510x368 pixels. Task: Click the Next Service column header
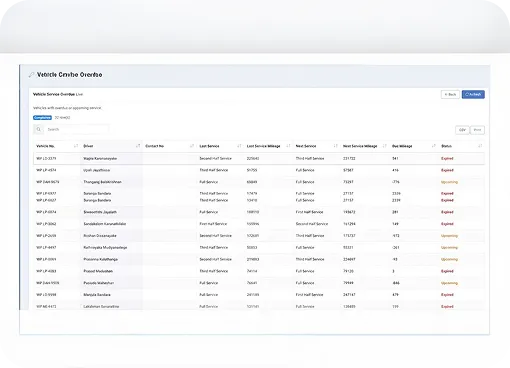(306, 146)
